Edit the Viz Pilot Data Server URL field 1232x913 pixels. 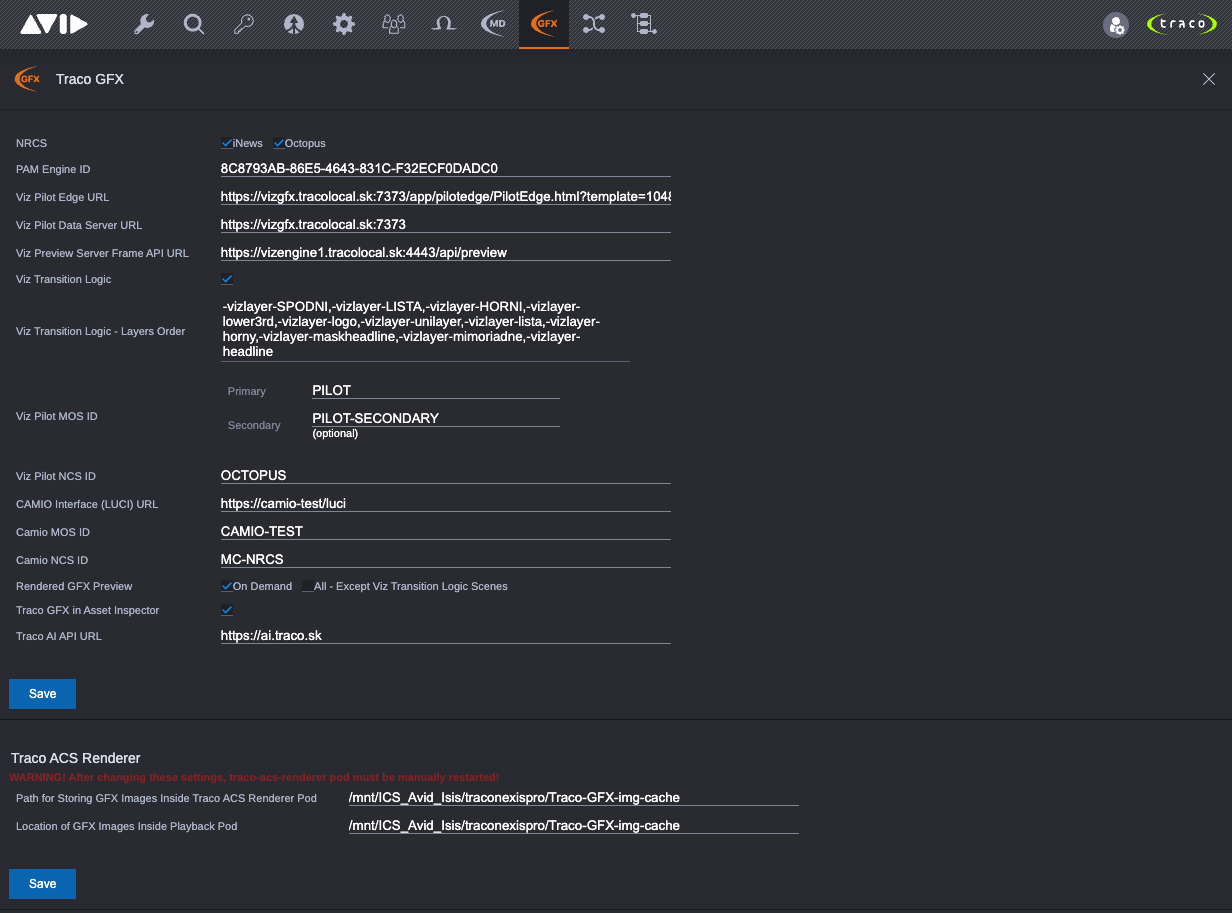pos(445,224)
